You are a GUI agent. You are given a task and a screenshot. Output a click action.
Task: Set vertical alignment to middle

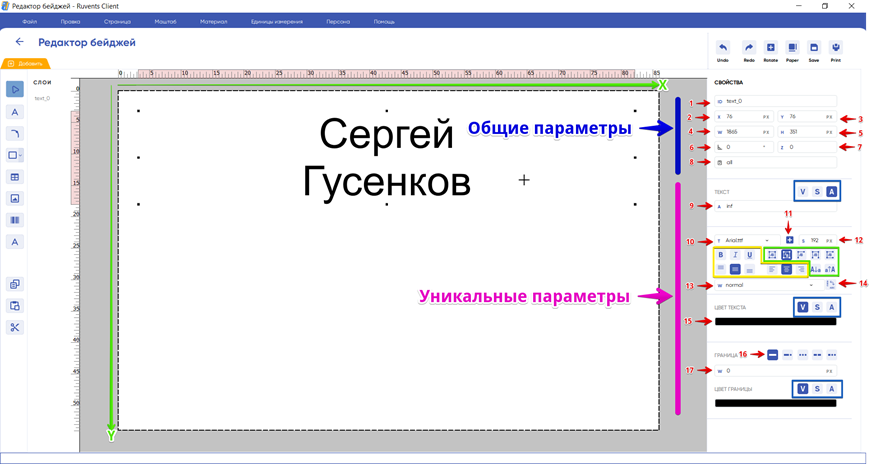(735, 270)
